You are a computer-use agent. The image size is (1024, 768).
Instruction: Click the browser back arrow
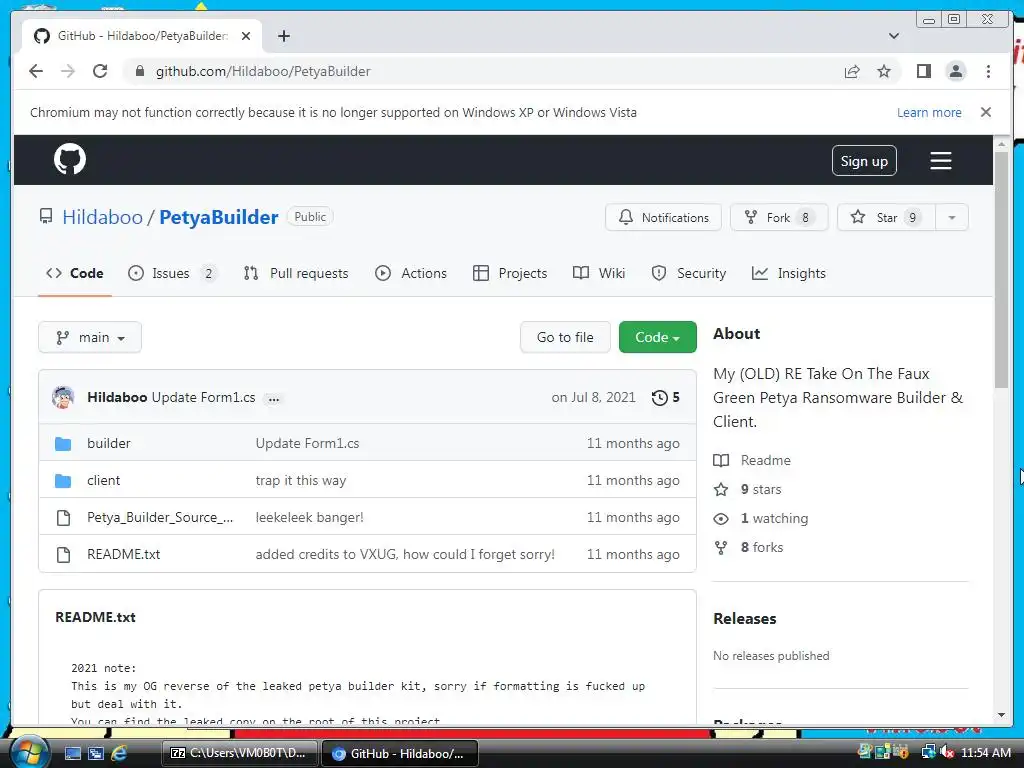[x=36, y=71]
